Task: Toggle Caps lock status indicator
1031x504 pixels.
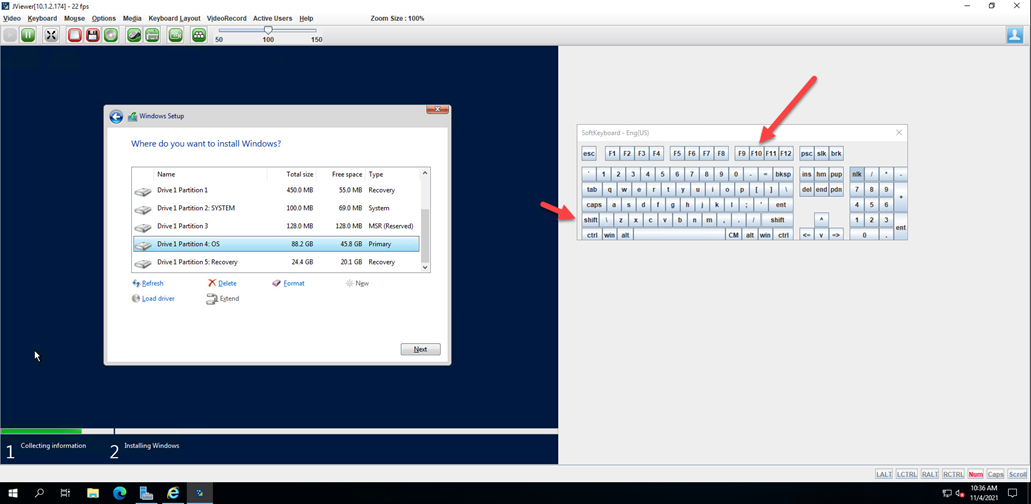Action: [995, 474]
